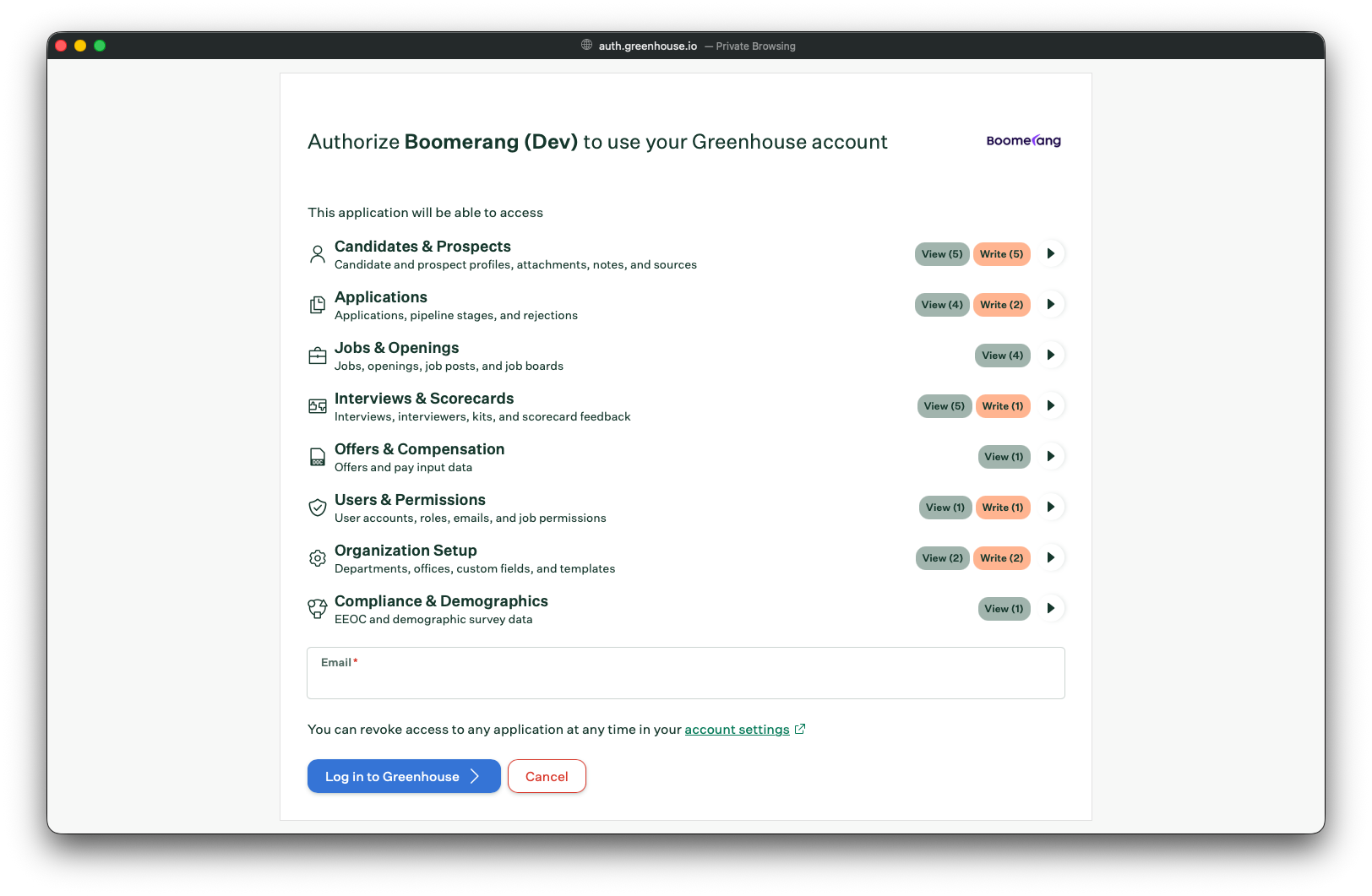Click the Compliance & Demographics icon
This screenshot has height=896, width=1372.
317,609
